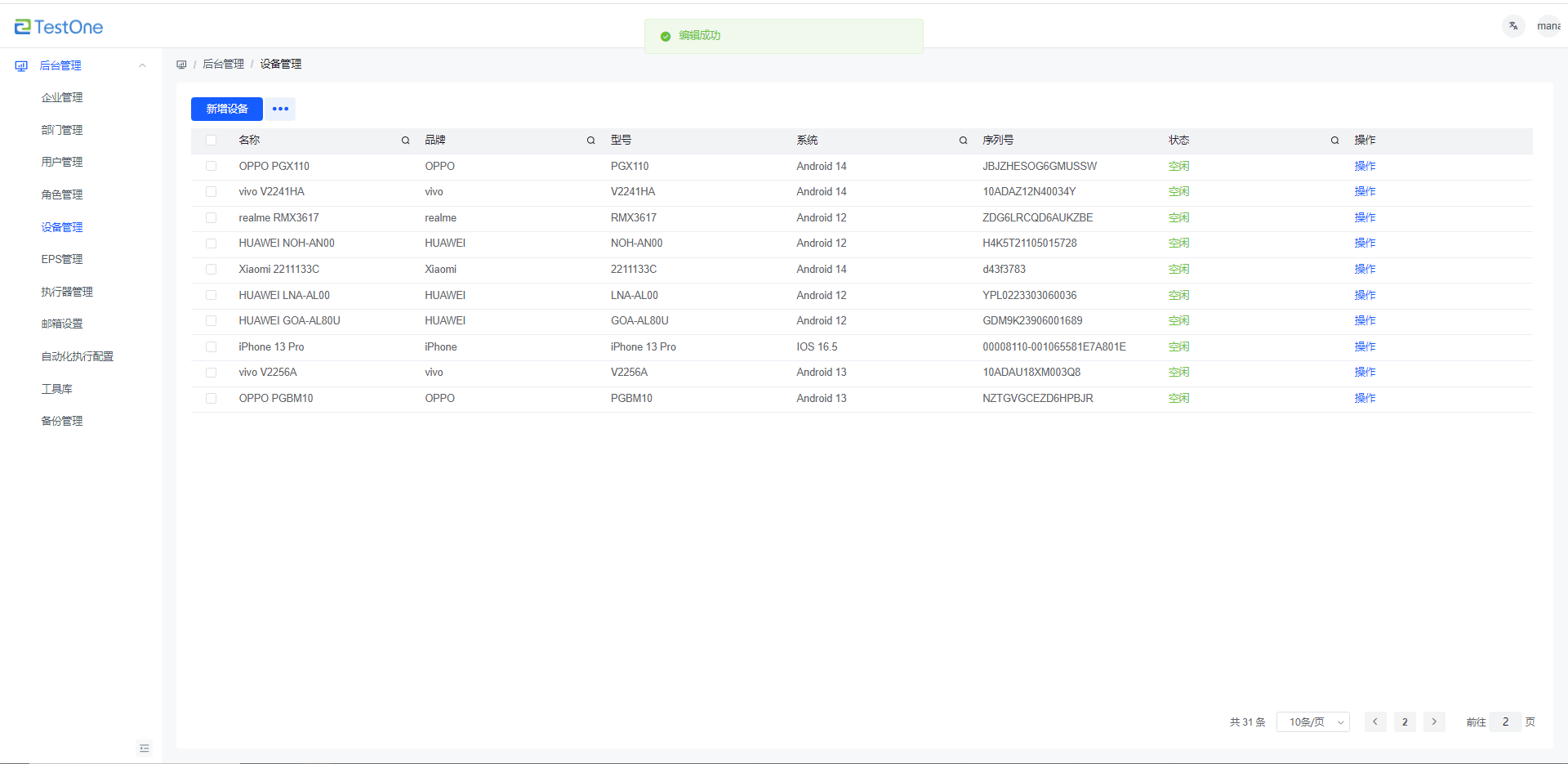The height and width of the screenshot is (764, 1568).
Task: Open 工具库 in the sidebar
Action: (57, 389)
